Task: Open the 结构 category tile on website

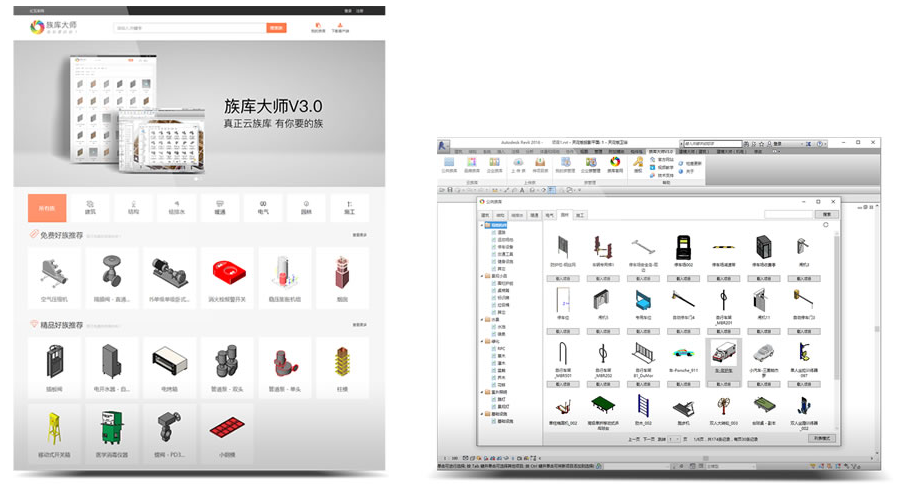Action: coord(133,208)
